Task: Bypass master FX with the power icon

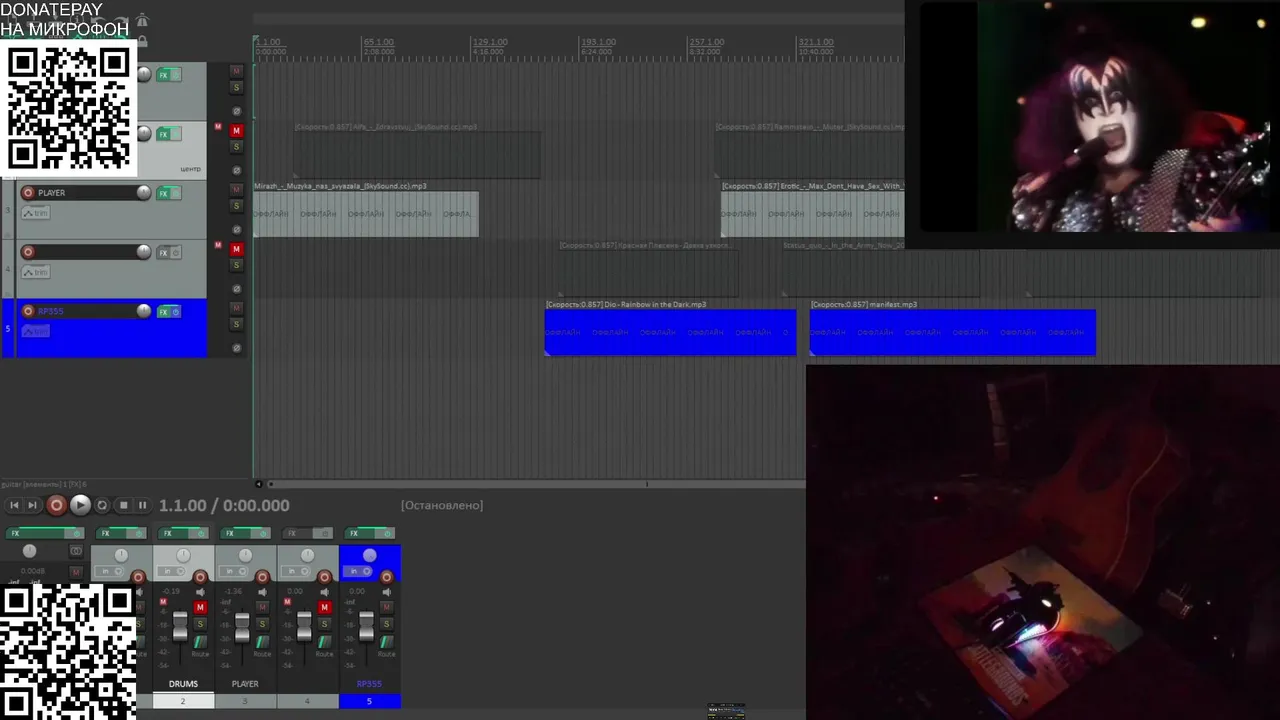Action: 76,533
